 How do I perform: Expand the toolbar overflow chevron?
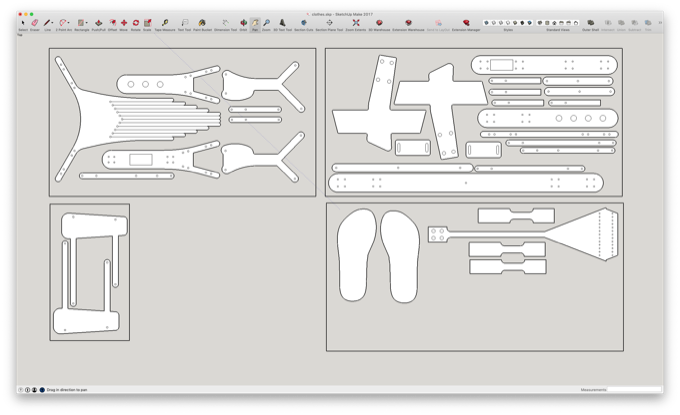(x=660, y=23)
